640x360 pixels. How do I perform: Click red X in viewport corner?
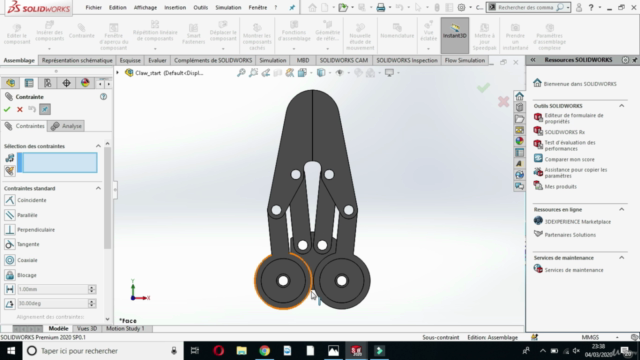503,102
